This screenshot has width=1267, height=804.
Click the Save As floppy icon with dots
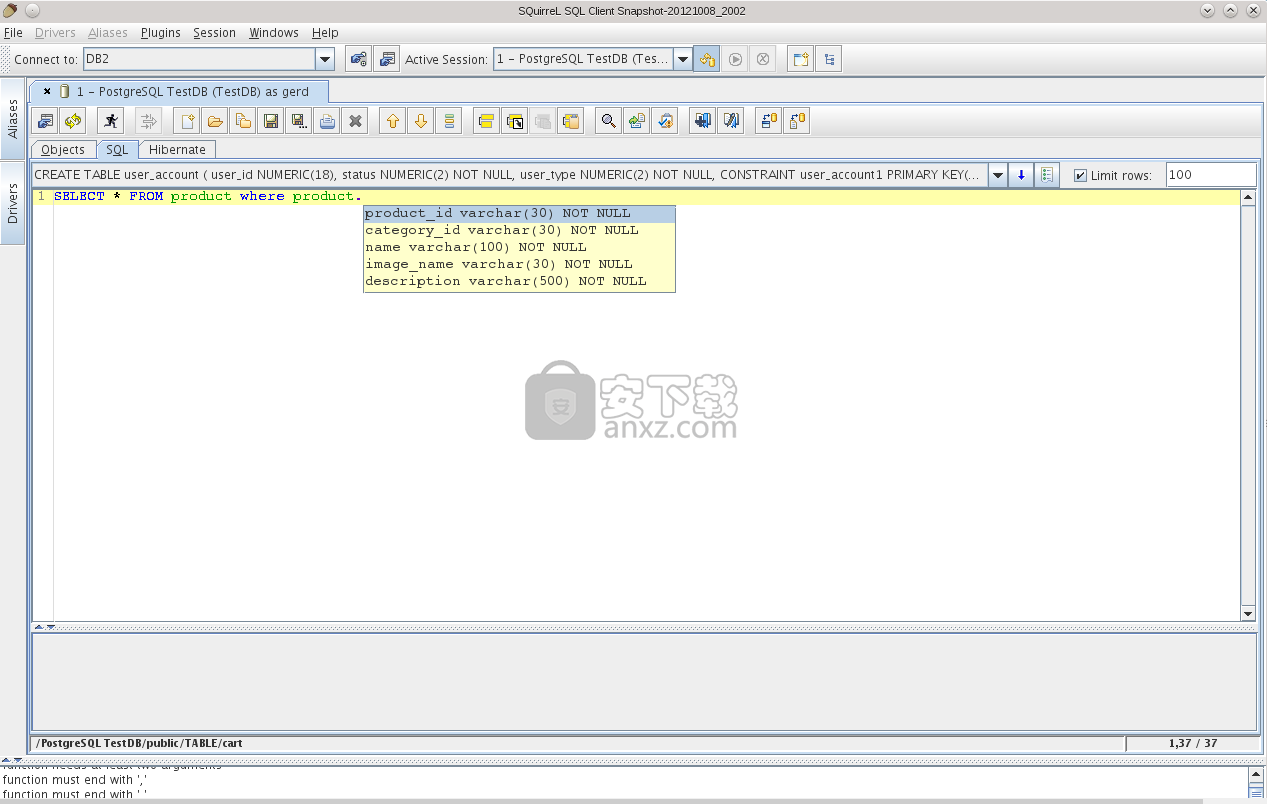tap(298, 121)
